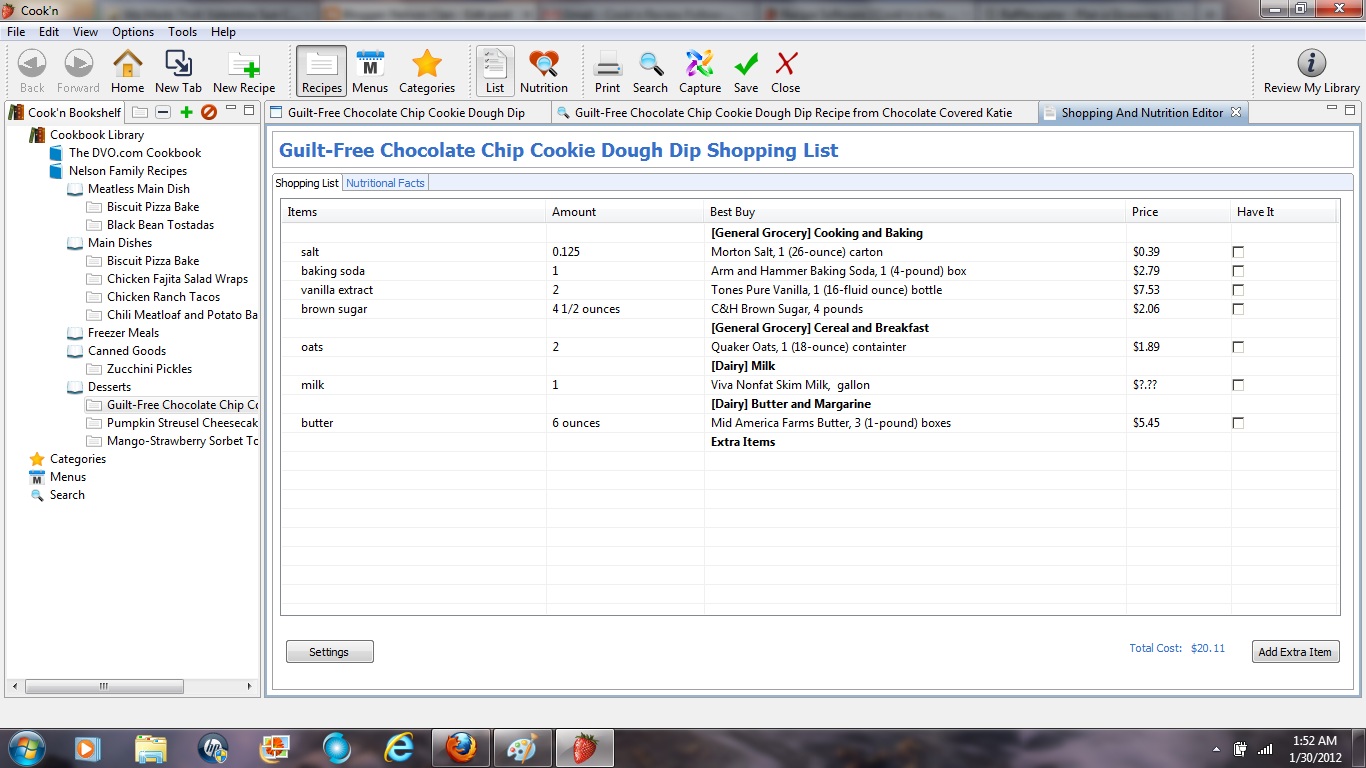The width and height of the screenshot is (1366, 768).
Task: Maximize the editor pane
Action: pos(1350,110)
